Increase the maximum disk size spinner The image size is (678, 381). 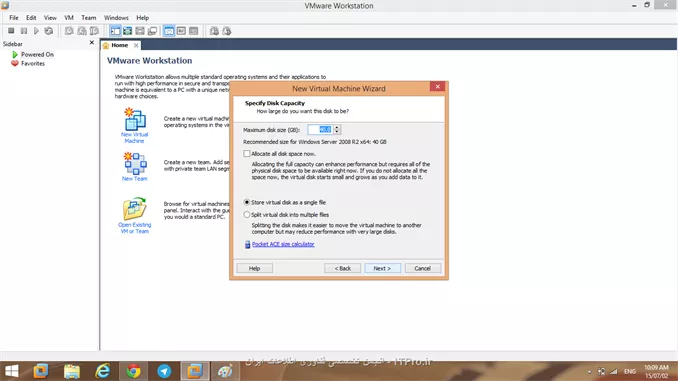[337, 127]
